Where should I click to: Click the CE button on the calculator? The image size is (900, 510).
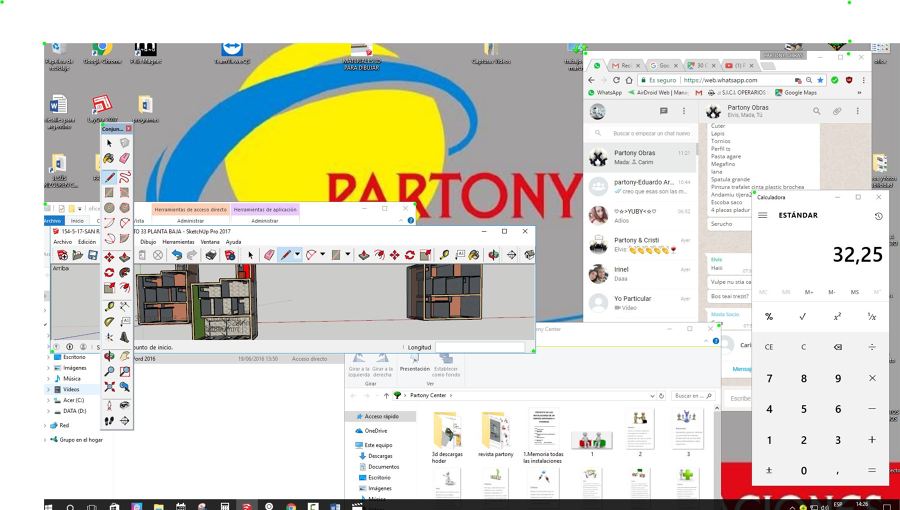coord(769,347)
